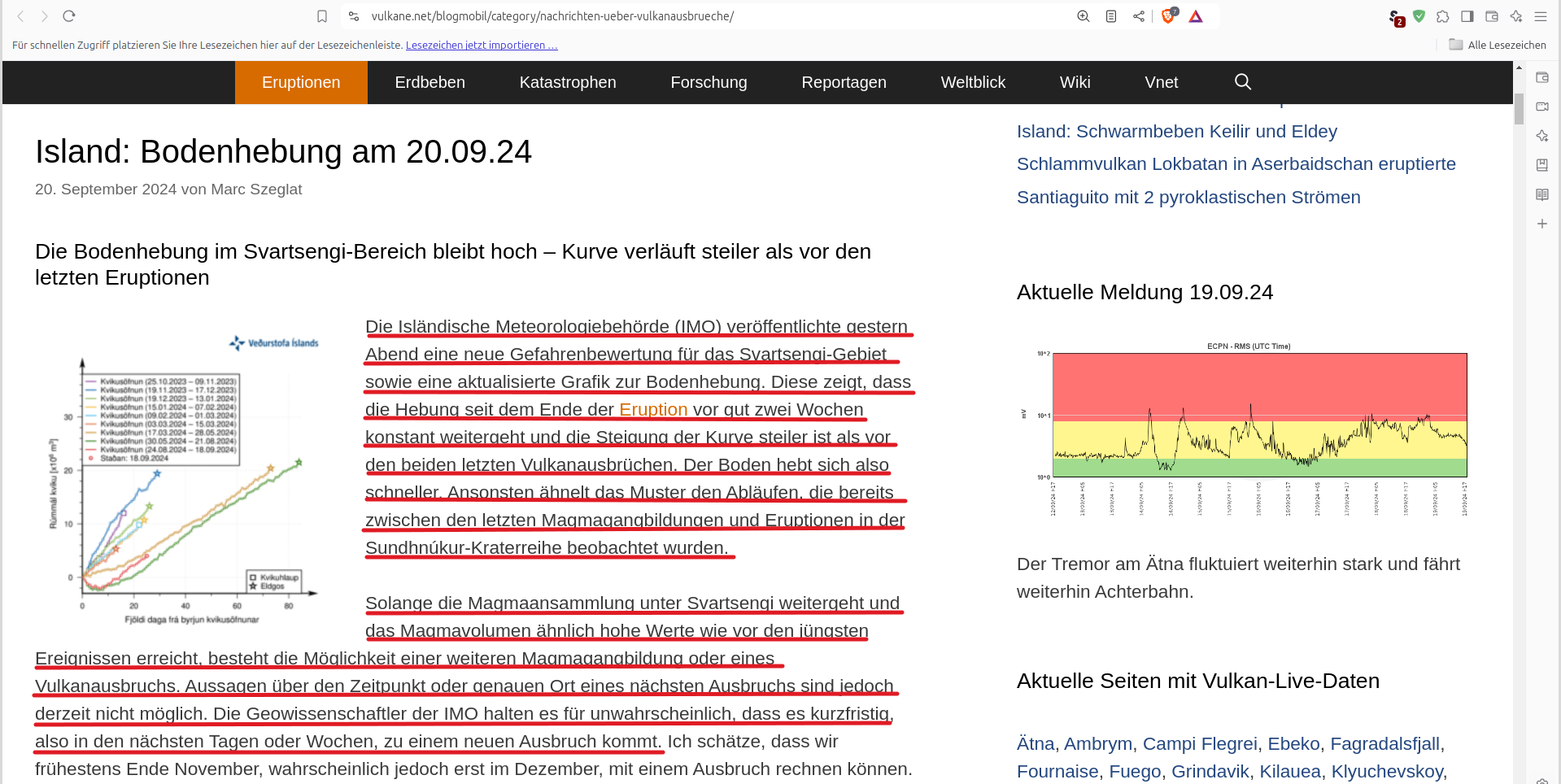Open browser hamburger main menu
The height and width of the screenshot is (784, 1561).
coord(1541,16)
